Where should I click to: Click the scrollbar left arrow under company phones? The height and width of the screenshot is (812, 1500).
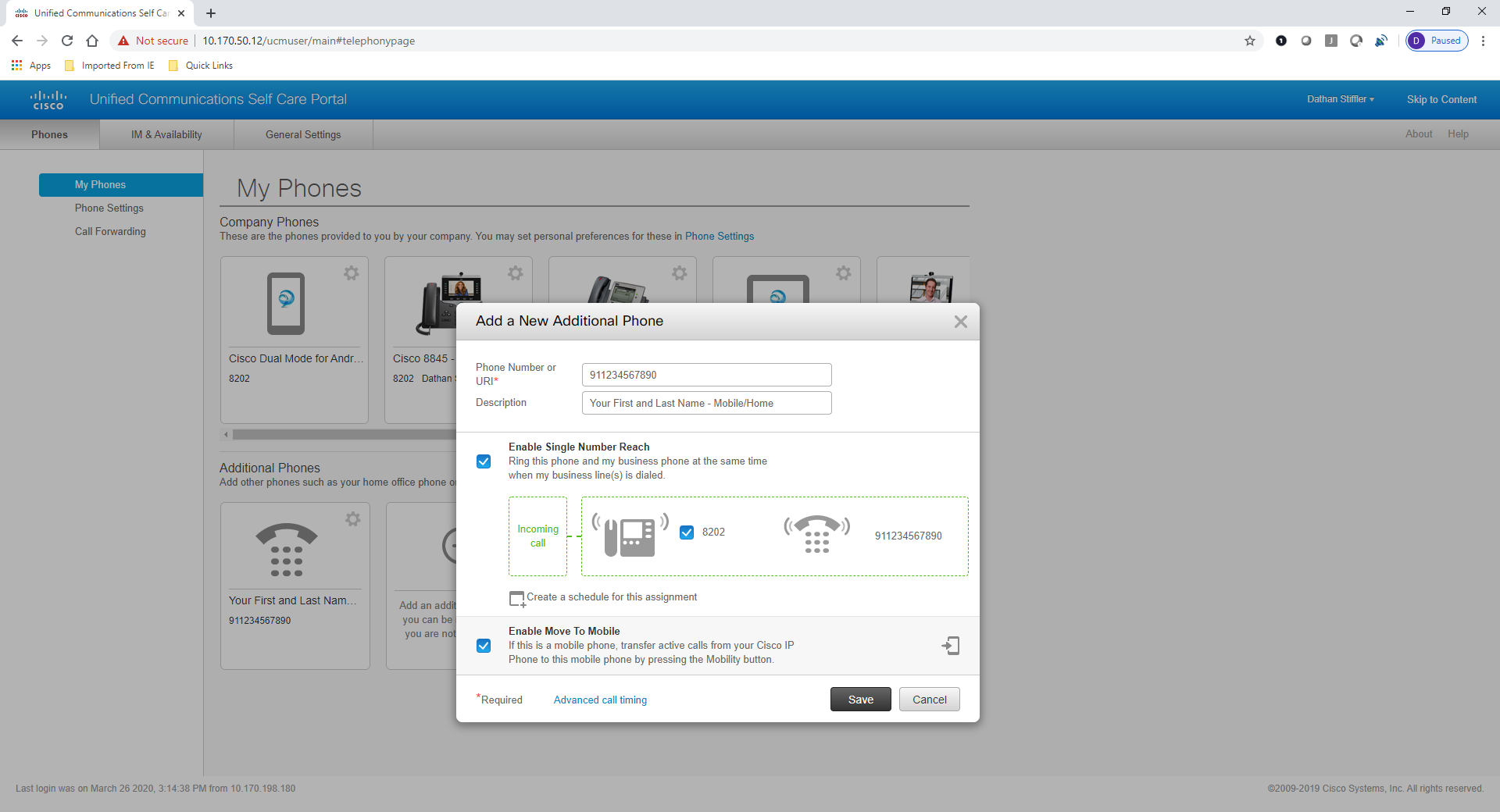click(226, 434)
